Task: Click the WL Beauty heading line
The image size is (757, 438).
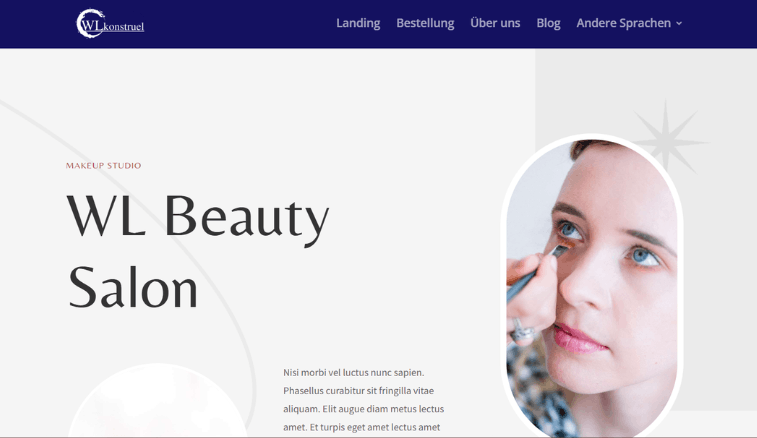Action: pyautogui.click(x=198, y=215)
